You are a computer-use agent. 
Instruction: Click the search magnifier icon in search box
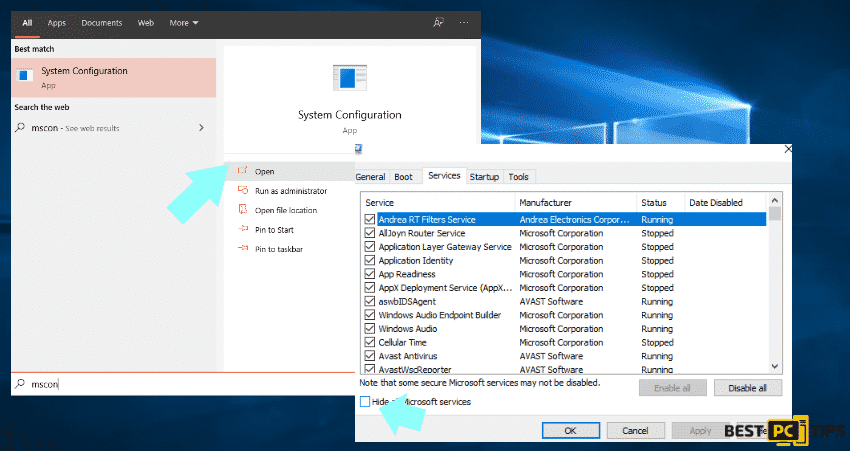(20, 384)
